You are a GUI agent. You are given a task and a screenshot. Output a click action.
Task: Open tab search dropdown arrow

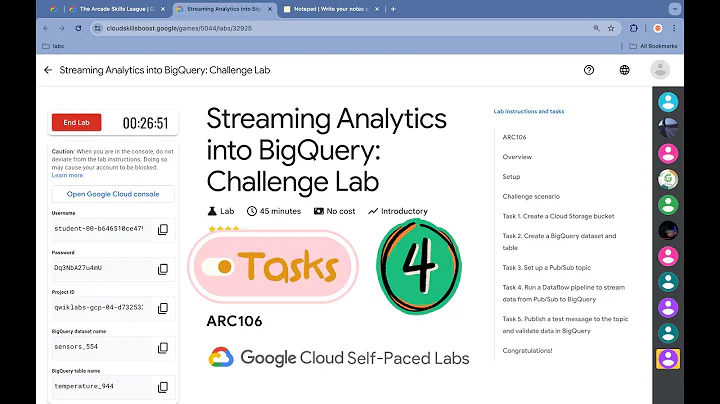[x=675, y=9]
